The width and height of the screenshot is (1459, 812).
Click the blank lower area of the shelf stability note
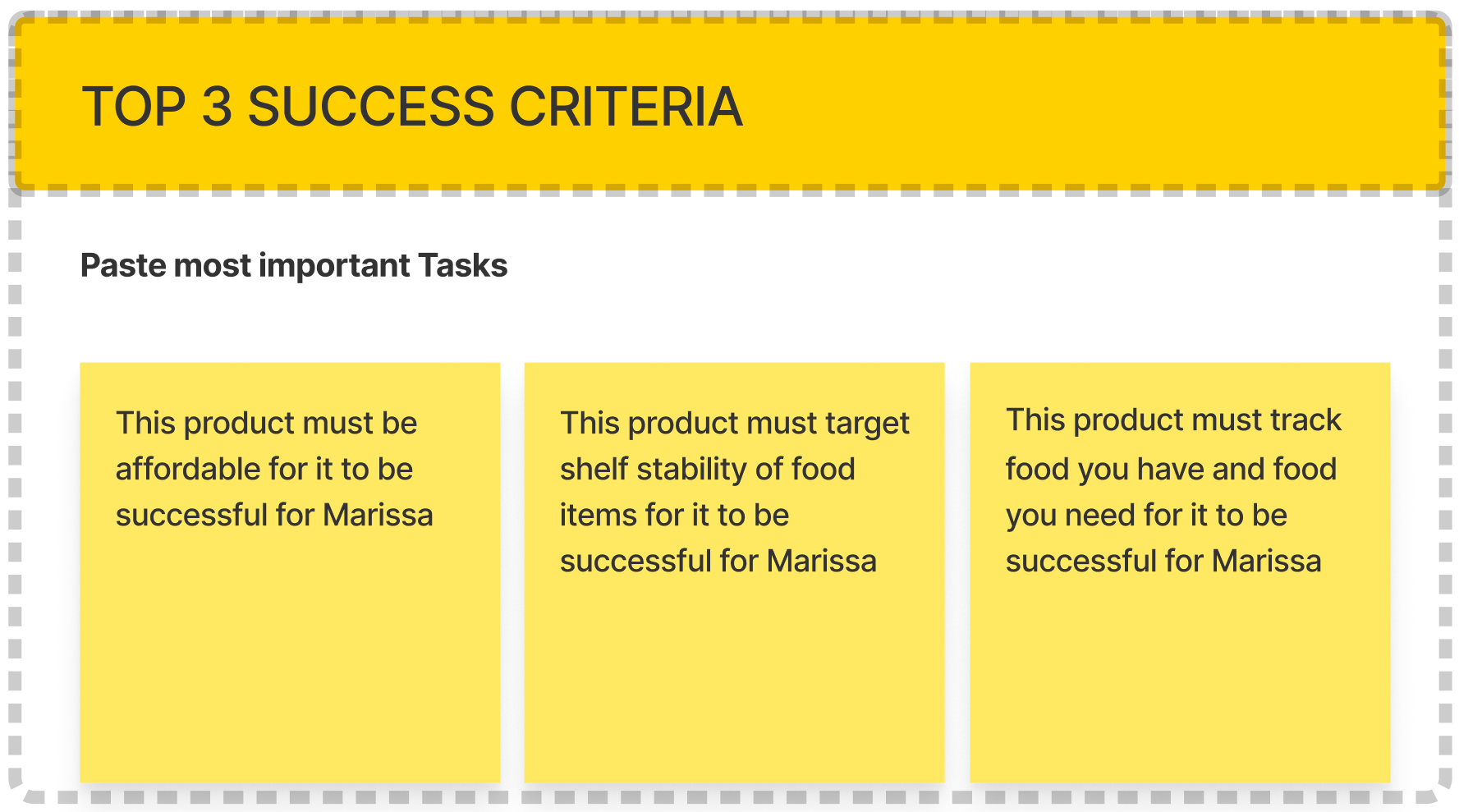pyautogui.click(x=734, y=681)
